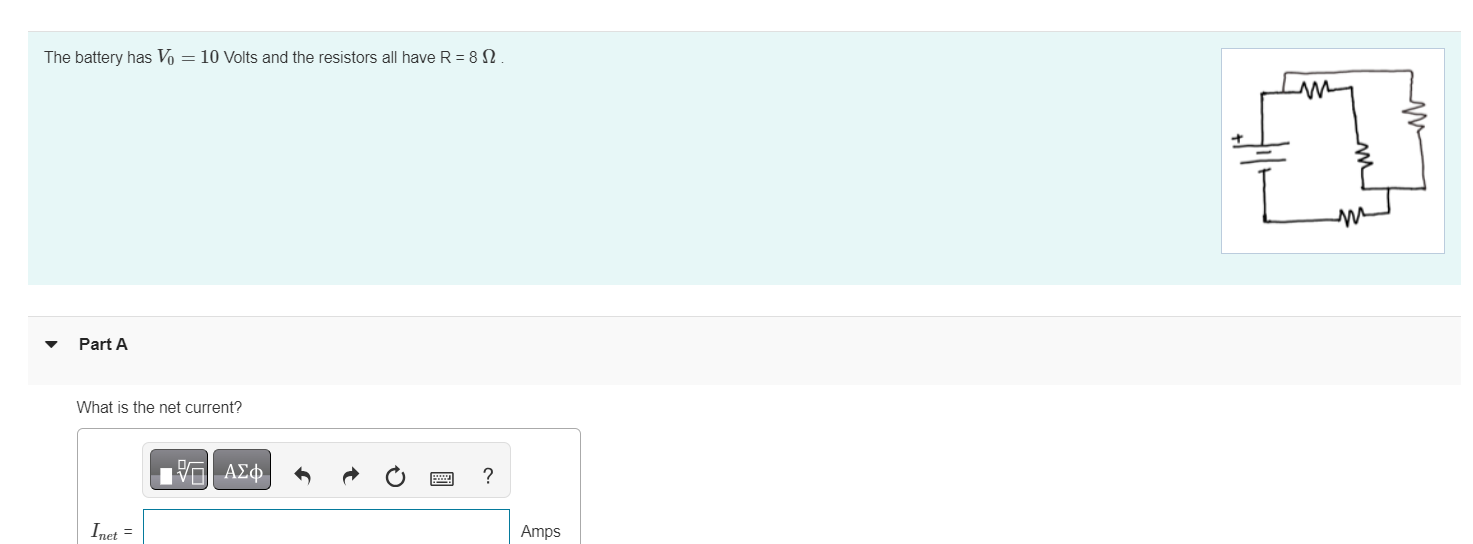Enlarge the circuit diagram image
1473x544 pixels.
1332,150
